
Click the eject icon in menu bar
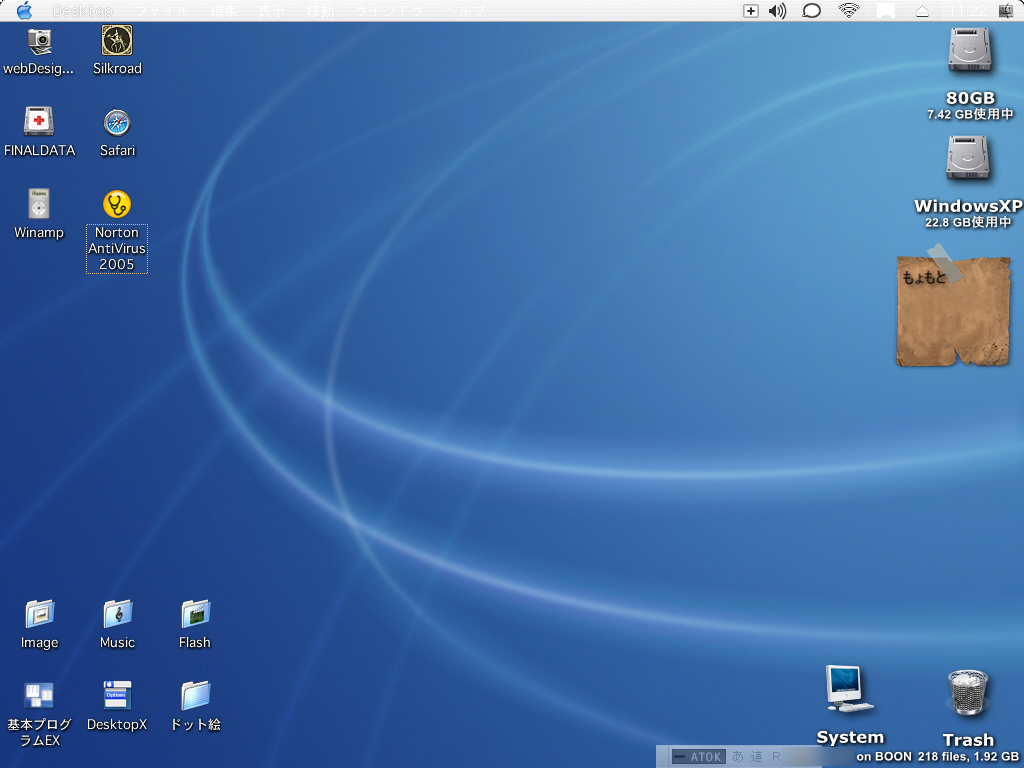pos(922,11)
